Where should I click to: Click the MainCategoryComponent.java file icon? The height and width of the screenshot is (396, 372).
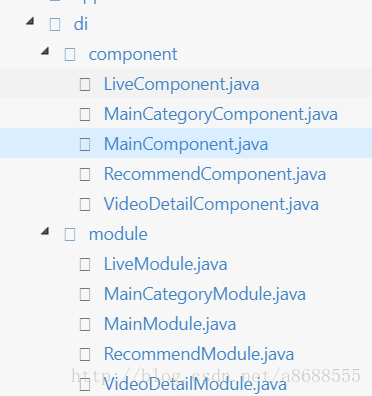point(85,114)
